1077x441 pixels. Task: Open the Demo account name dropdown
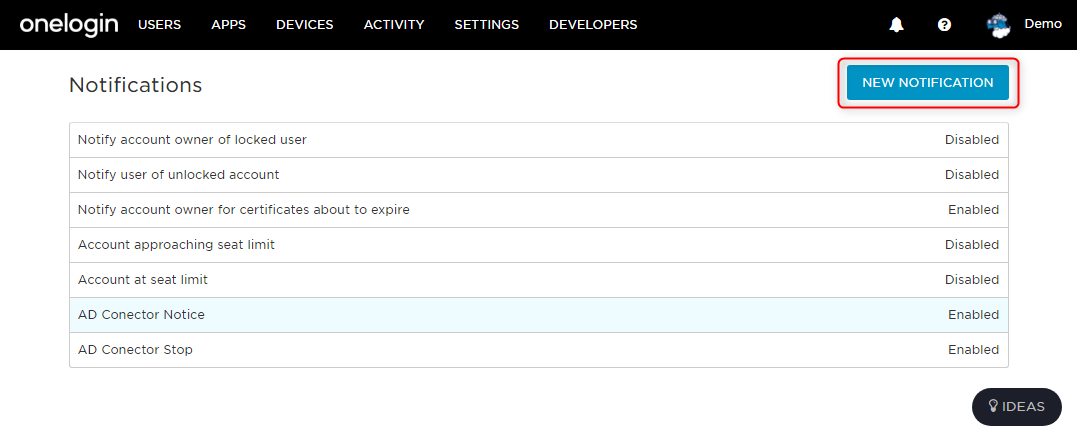(x=1043, y=23)
